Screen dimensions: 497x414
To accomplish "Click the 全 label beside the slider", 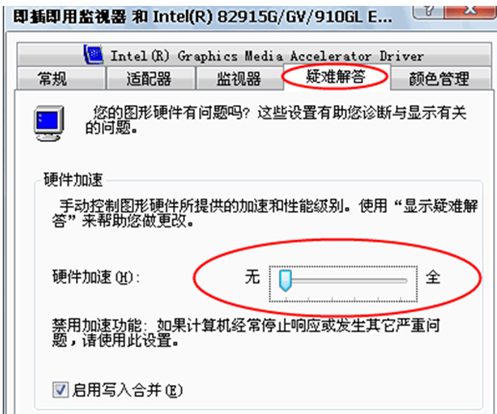I will 433,277.
